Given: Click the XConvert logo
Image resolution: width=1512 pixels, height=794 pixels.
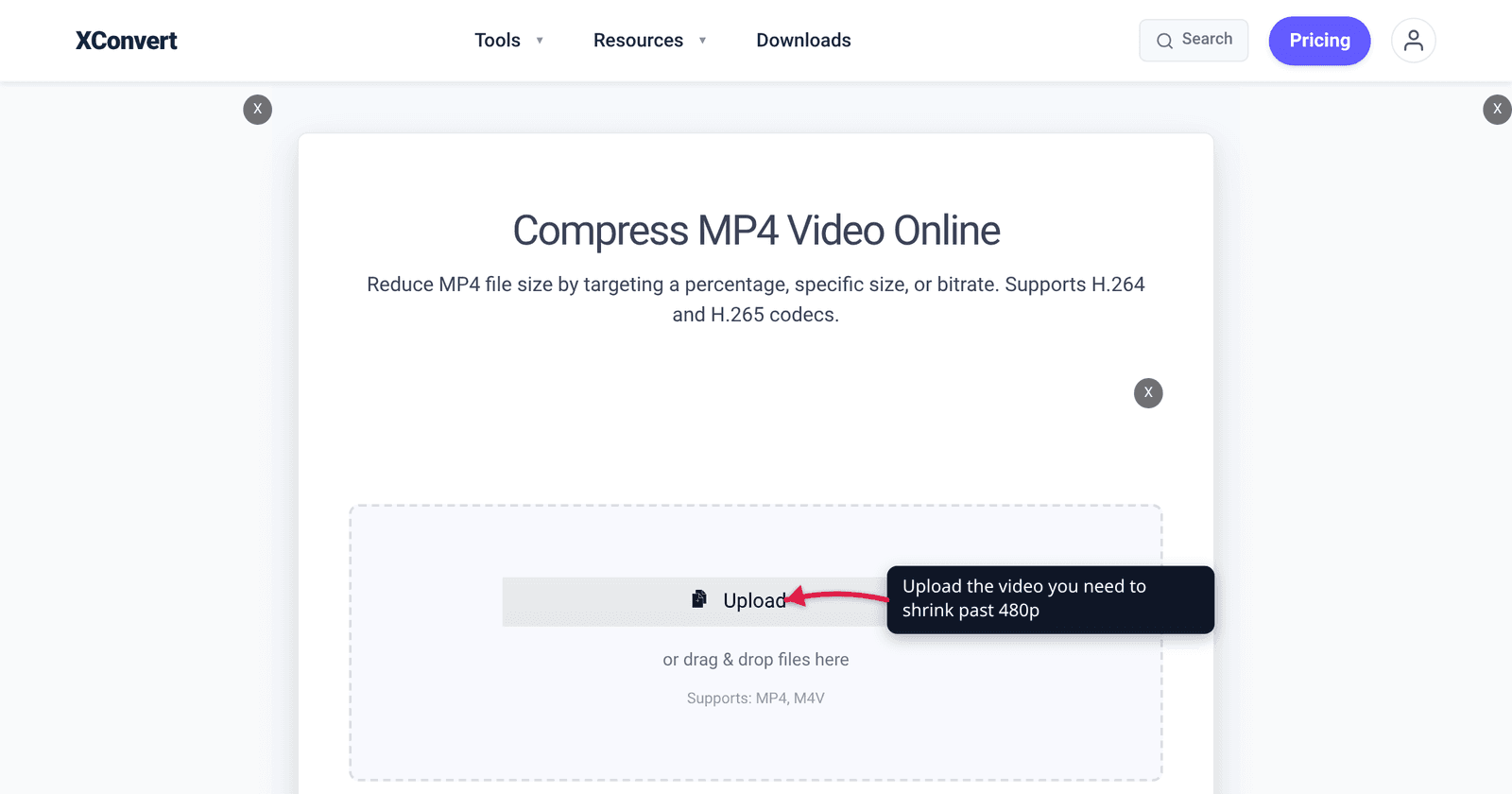Looking at the screenshot, I should [127, 41].
